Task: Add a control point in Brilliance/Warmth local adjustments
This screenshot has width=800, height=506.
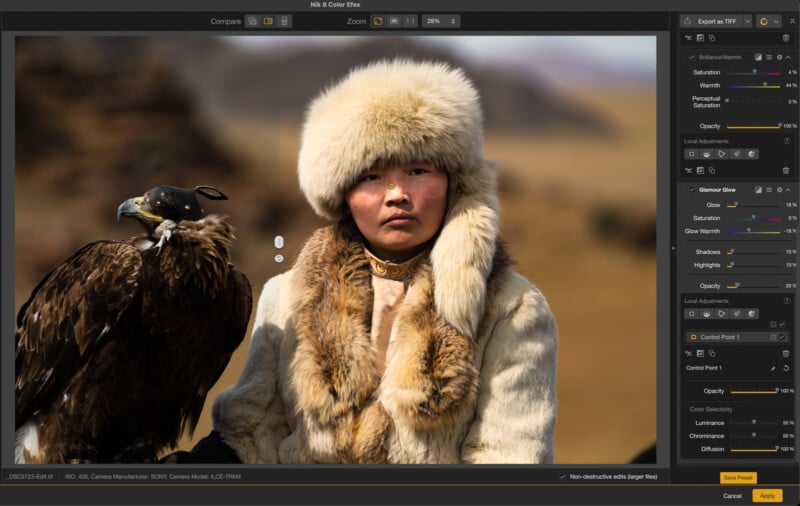Action: tap(690, 154)
